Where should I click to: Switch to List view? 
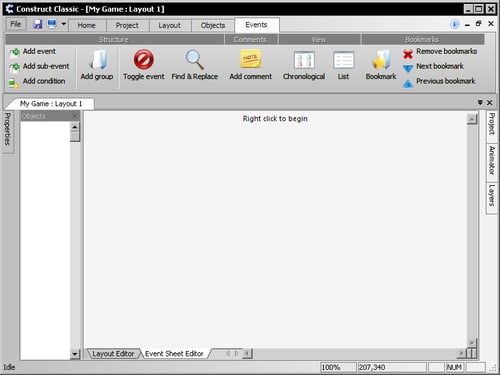point(343,60)
